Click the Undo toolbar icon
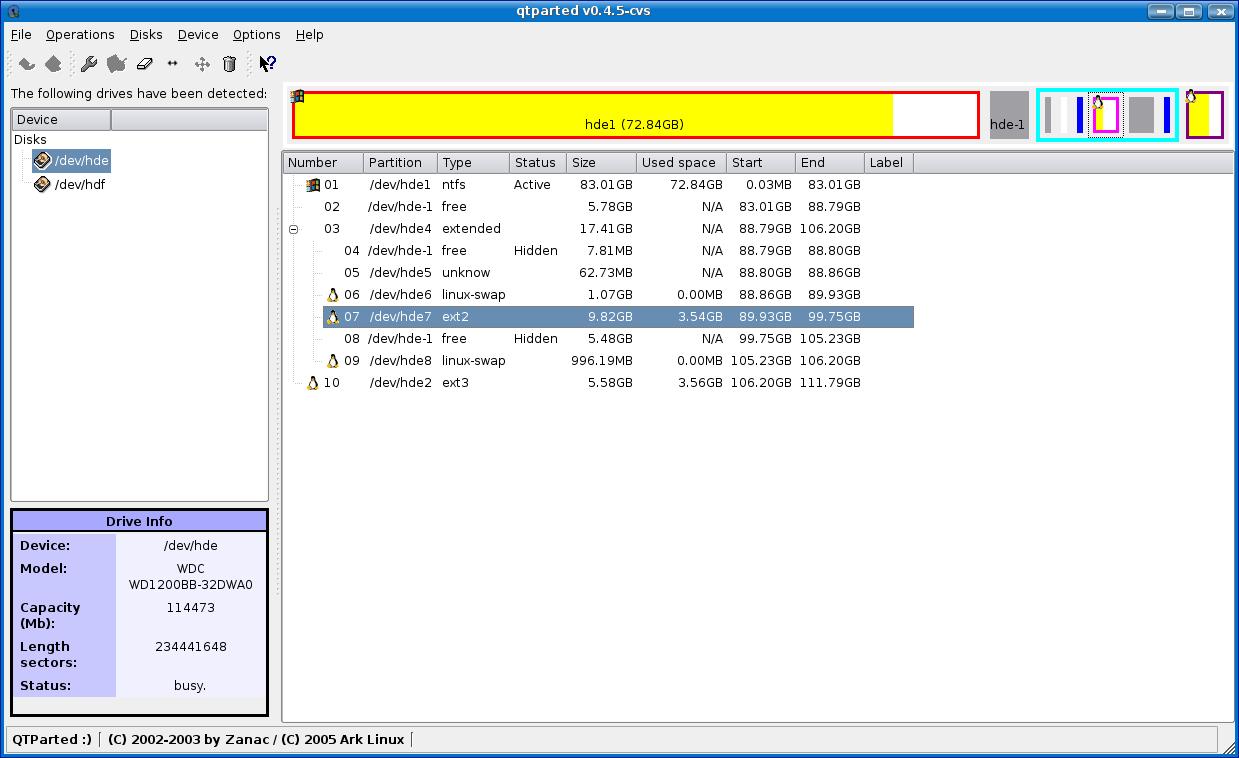This screenshot has height=758, width=1239. coord(27,64)
